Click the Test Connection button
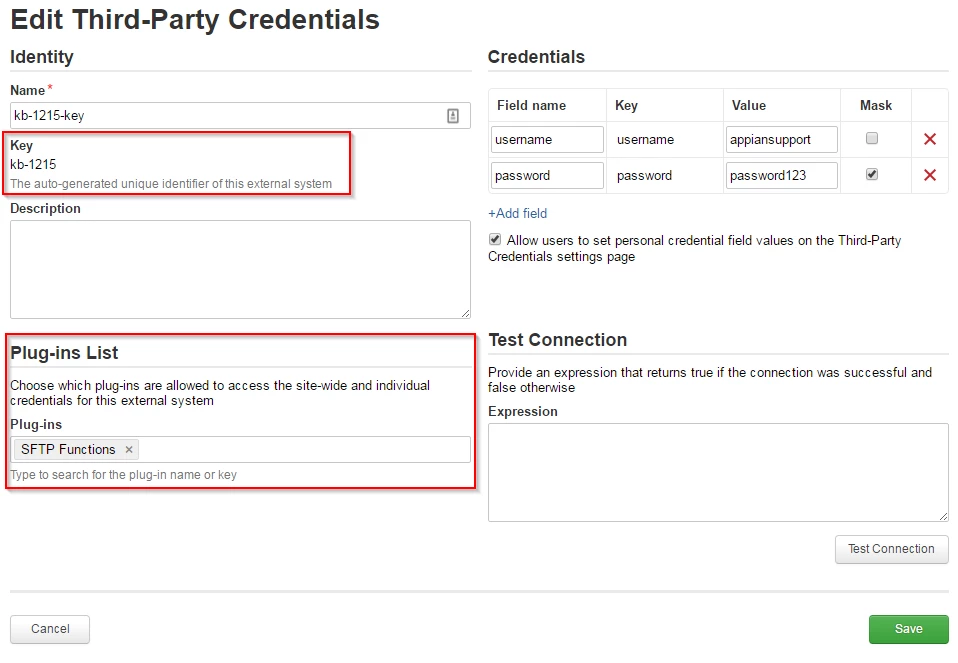This screenshot has width=958, height=663. pos(891,549)
